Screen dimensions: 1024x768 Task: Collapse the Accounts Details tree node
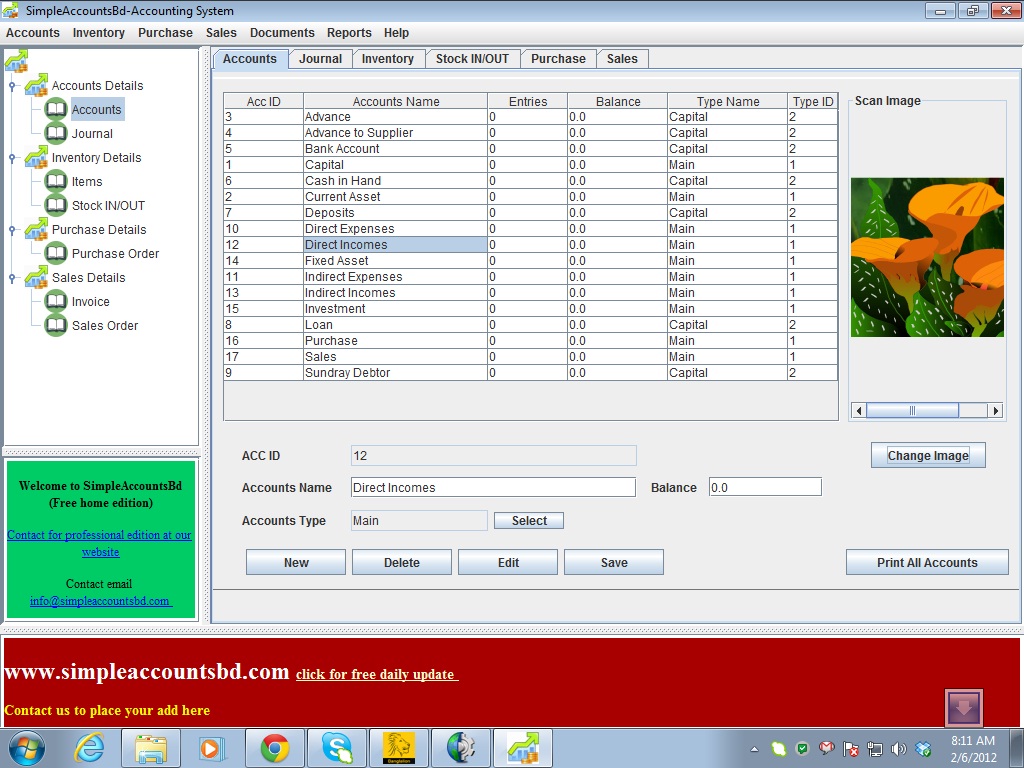tap(12, 86)
